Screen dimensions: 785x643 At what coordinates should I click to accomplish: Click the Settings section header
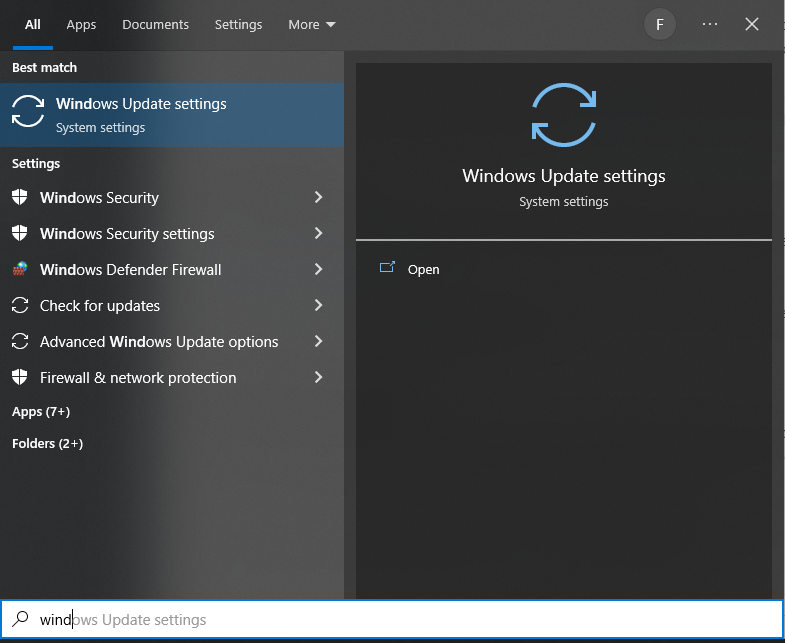point(36,164)
